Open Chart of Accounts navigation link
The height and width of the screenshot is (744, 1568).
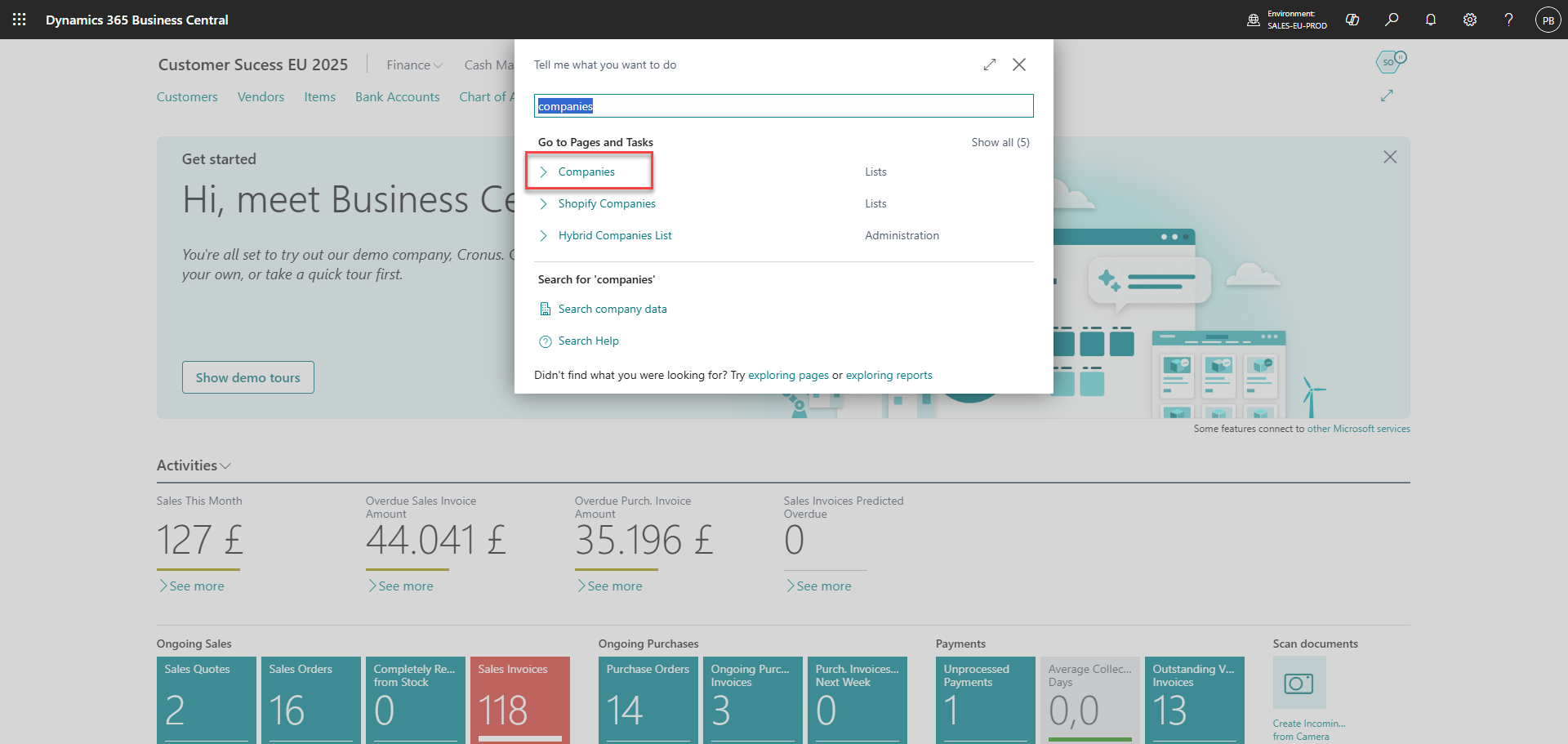coord(487,96)
